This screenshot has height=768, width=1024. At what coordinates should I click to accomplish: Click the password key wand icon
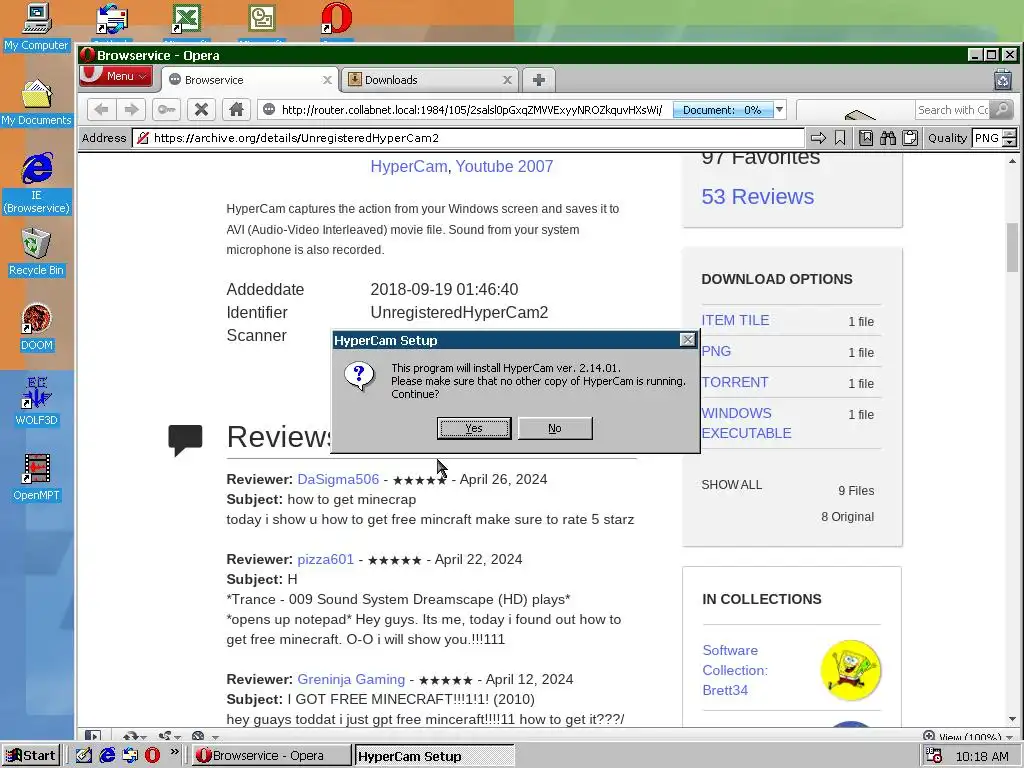pyautogui.click(x=167, y=110)
